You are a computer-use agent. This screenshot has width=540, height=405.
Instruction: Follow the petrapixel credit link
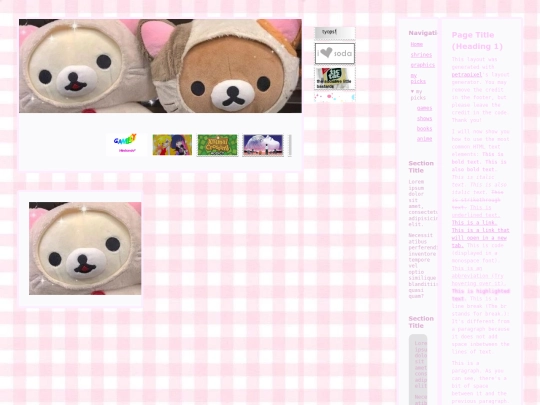pyautogui.click(x=467, y=74)
